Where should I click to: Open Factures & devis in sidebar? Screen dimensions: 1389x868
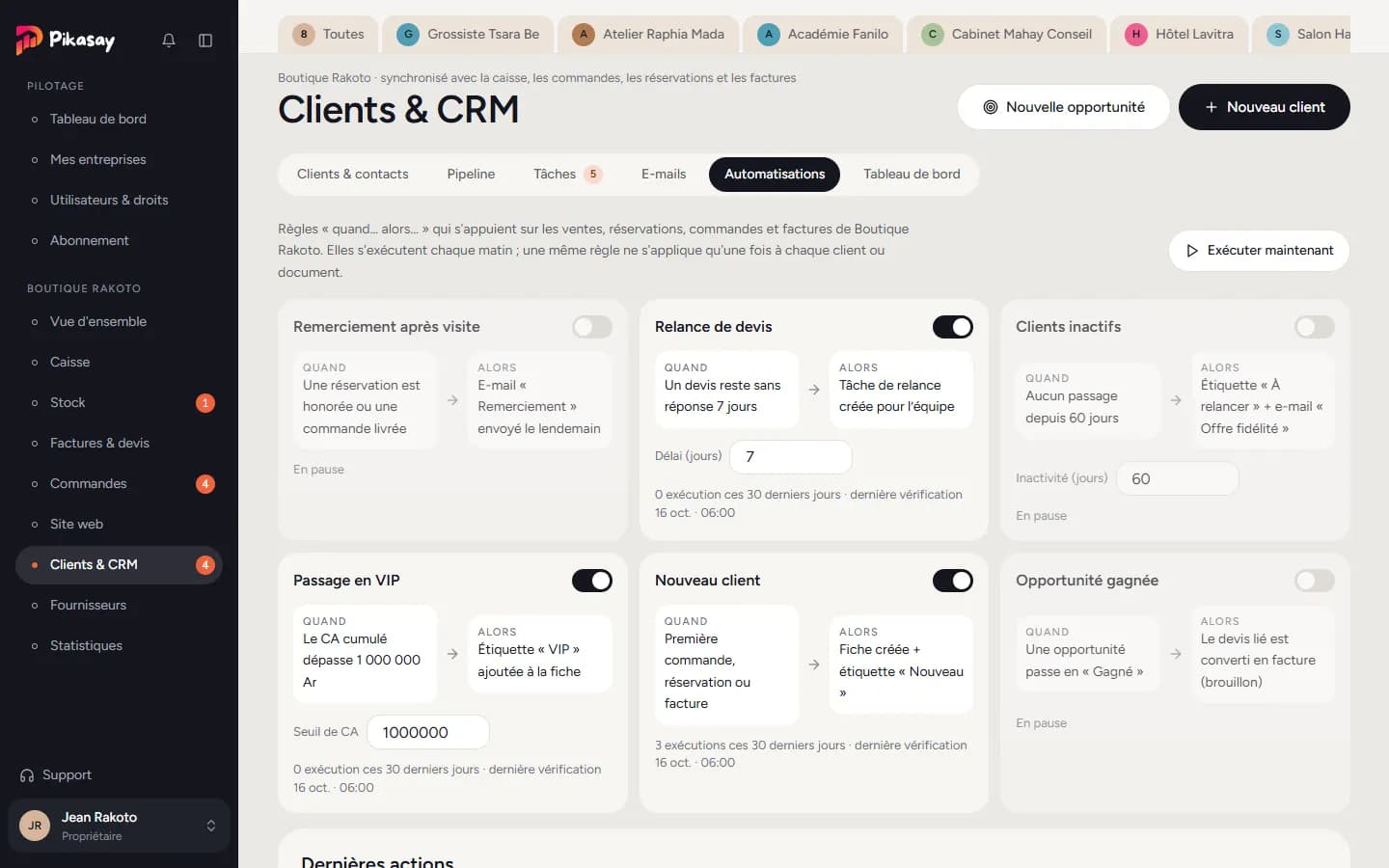(119, 444)
